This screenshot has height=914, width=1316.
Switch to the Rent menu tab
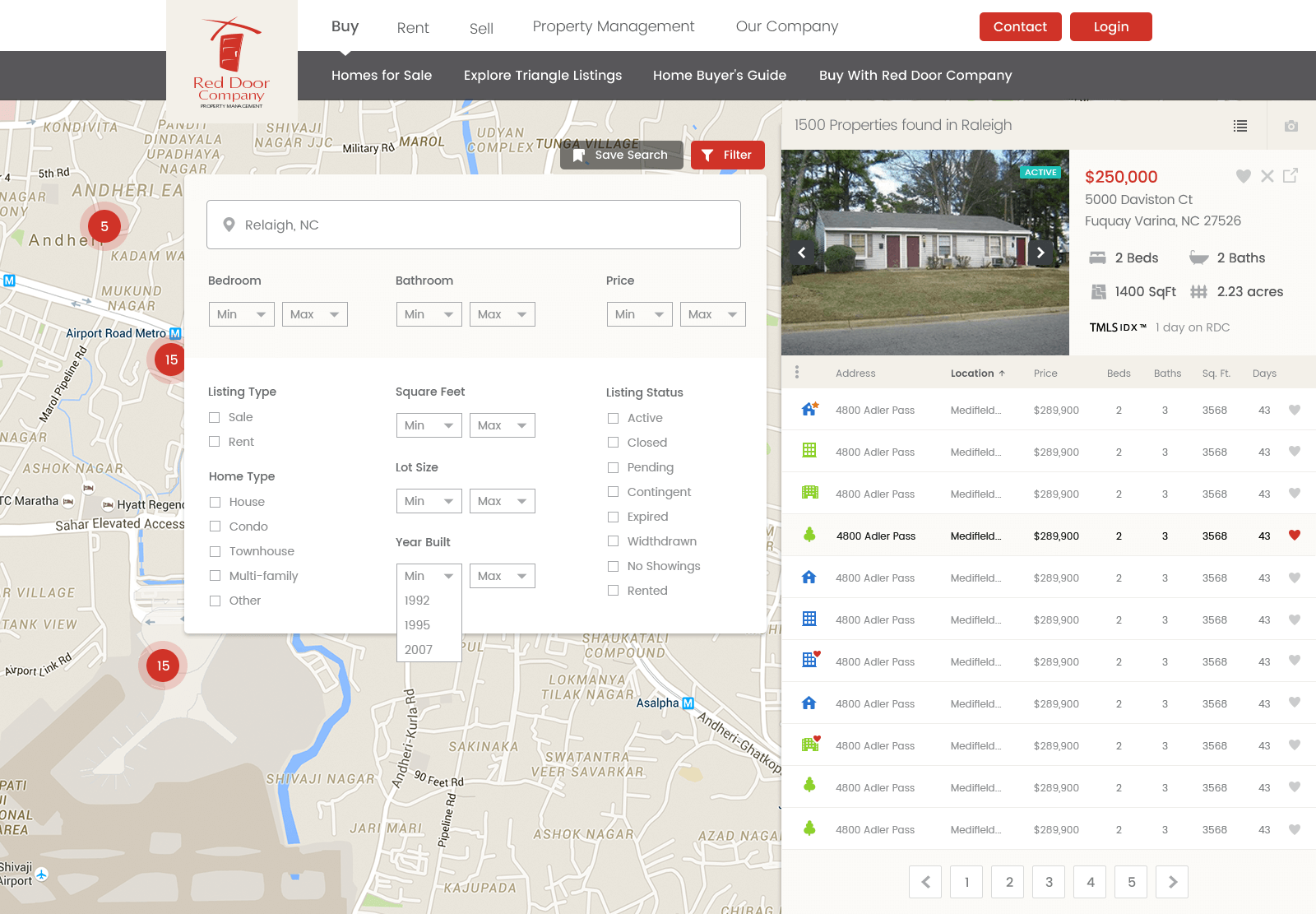coord(413,27)
